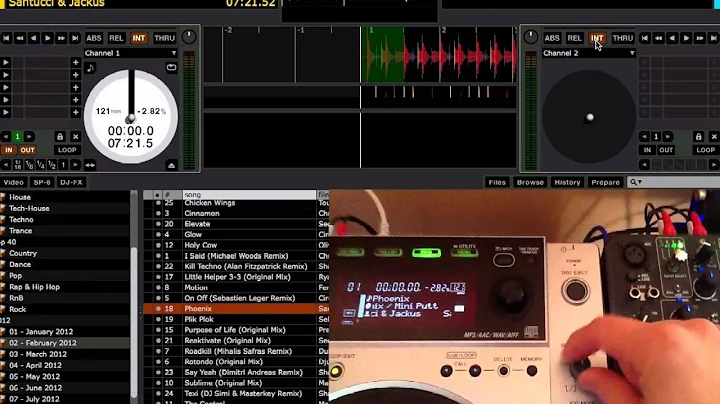Rewind the Channel 1 deck
This screenshot has height=404, width=720.
(x=20, y=38)
